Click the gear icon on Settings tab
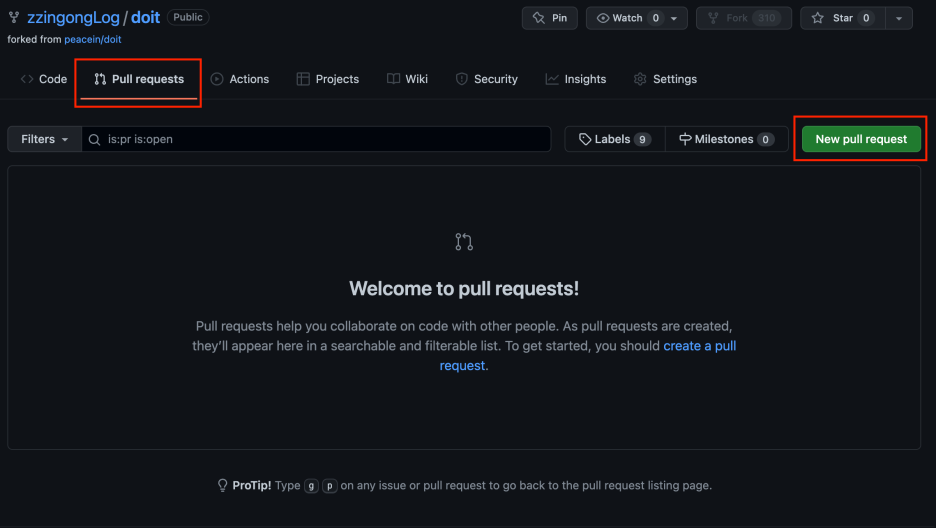936x528 pixels. tap(640, 79)
